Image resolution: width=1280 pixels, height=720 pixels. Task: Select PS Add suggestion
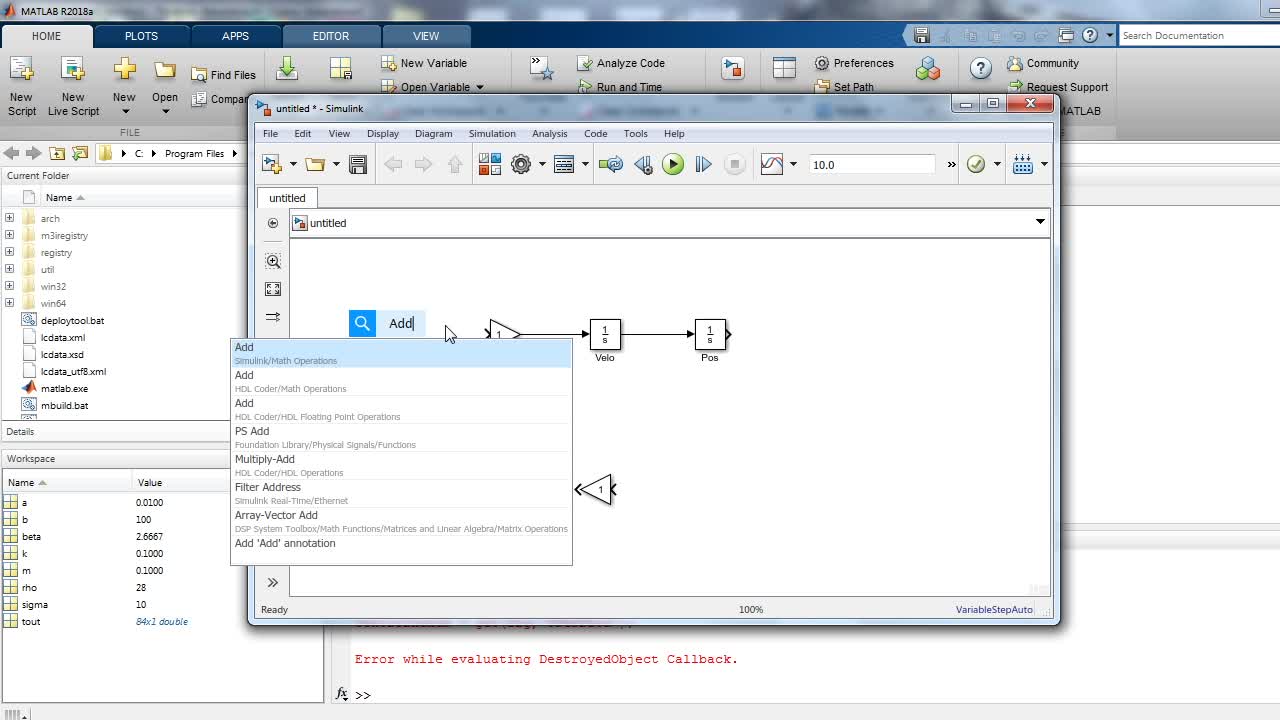pos(401,437)
